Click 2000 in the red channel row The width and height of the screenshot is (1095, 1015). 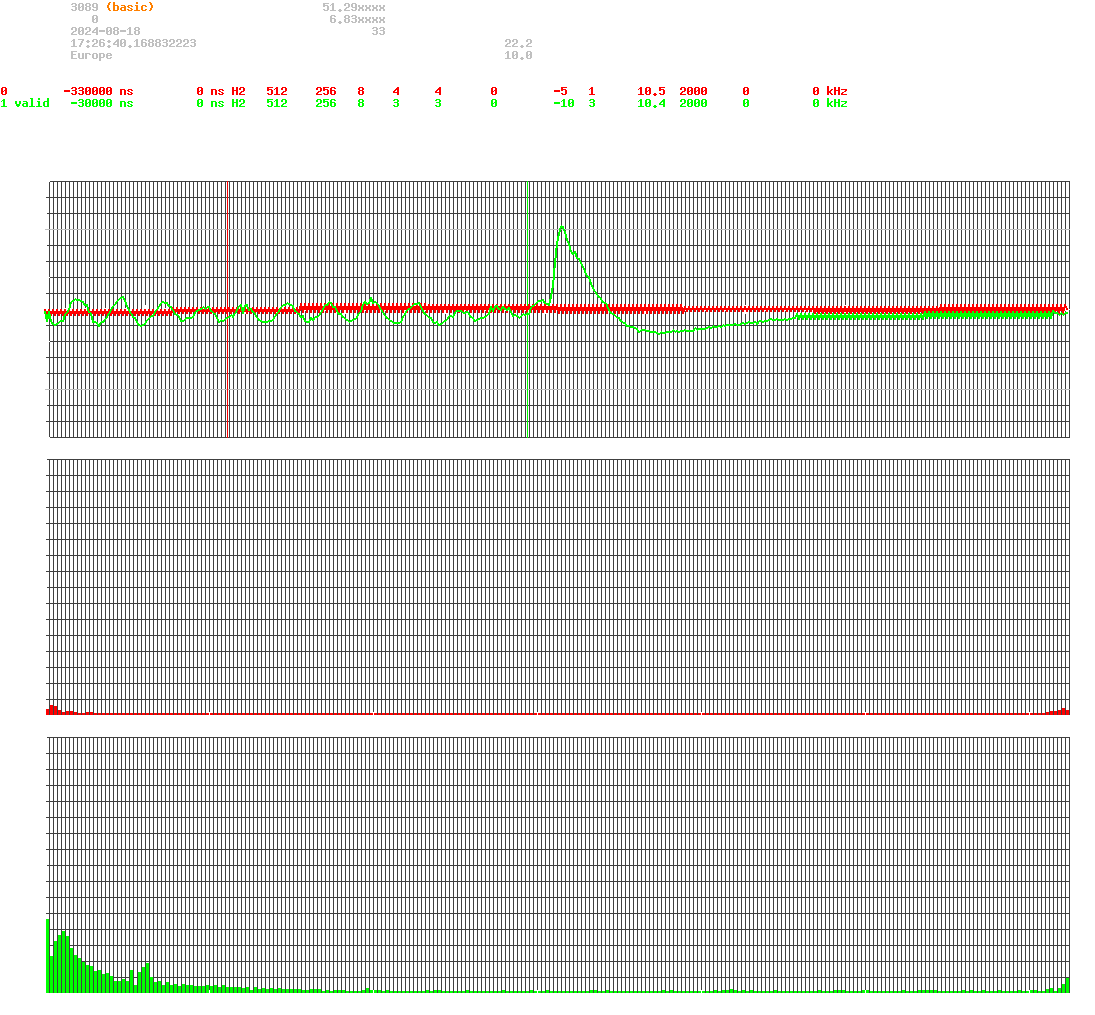click(693, 92)
